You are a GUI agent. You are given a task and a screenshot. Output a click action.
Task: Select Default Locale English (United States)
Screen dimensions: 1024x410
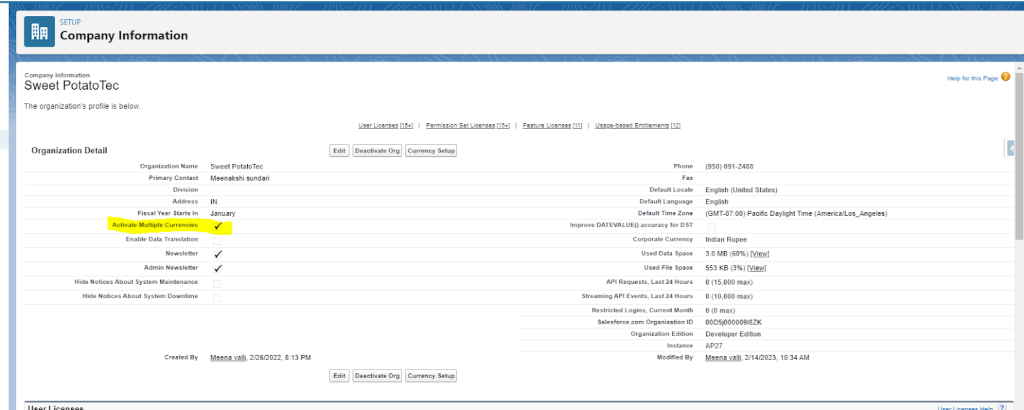[741, 190]
